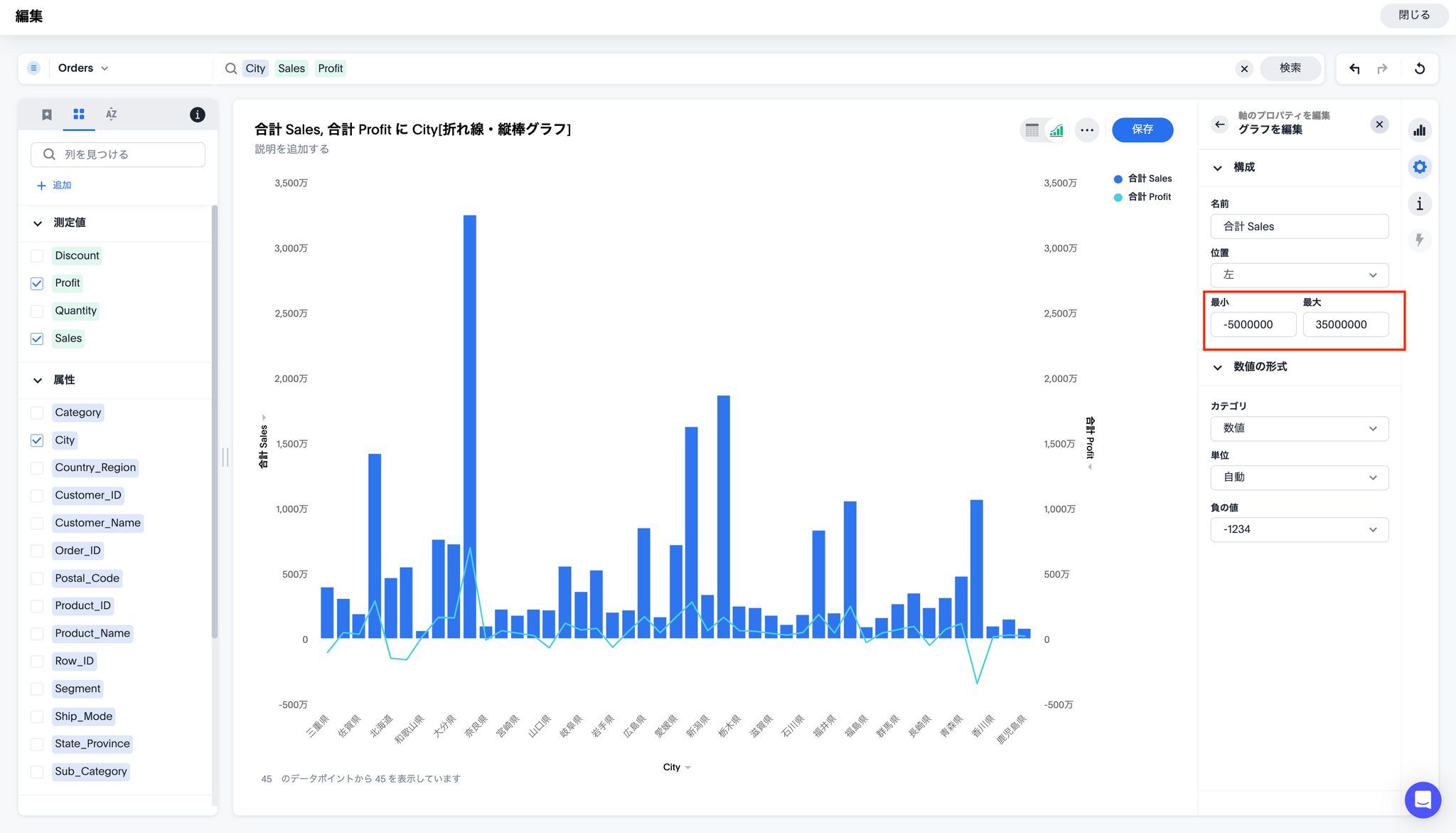Screen dimensions: 1456x833
Task: Click the data source icon beside Orders
Action: pyautogui.click(x=33, y=68)
